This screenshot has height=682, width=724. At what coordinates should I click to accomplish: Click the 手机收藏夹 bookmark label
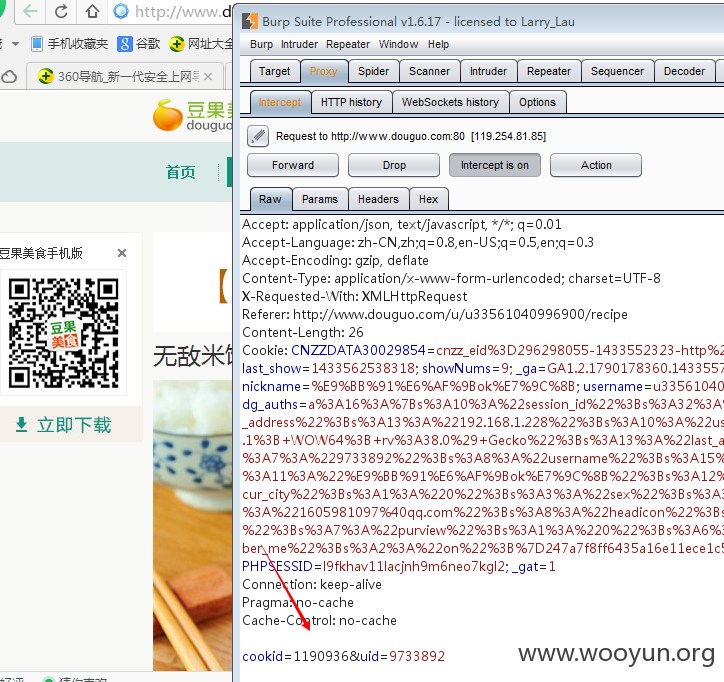click(78, 44)
